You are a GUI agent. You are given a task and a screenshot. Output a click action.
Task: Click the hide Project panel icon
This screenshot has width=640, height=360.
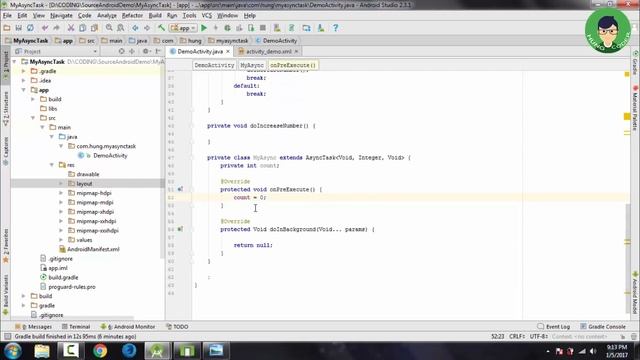(x=158, y=51)
